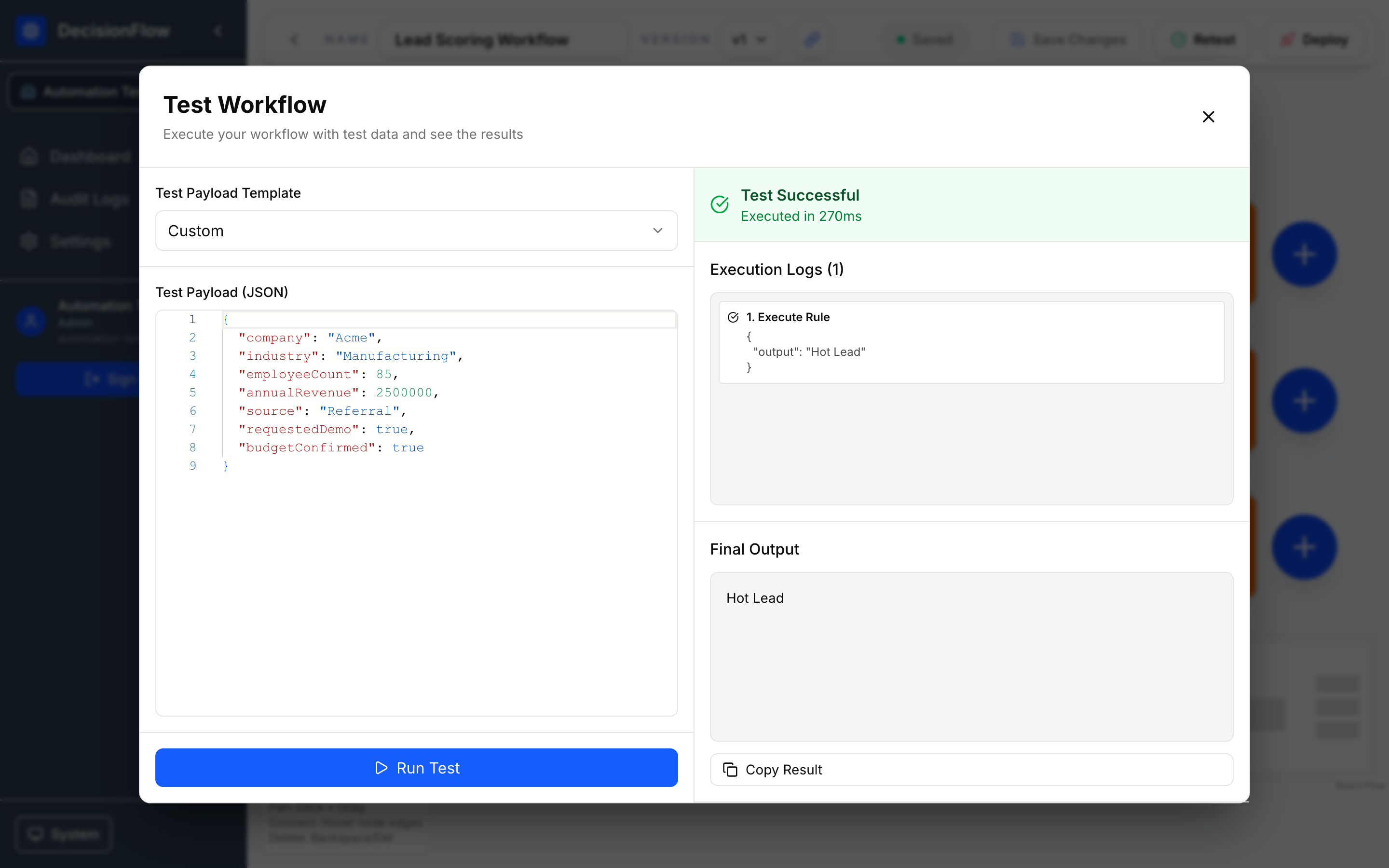Screen dimensions: 1389x868
Task: Click the user avatar icon in sidebar
Action: click(31, 321)
